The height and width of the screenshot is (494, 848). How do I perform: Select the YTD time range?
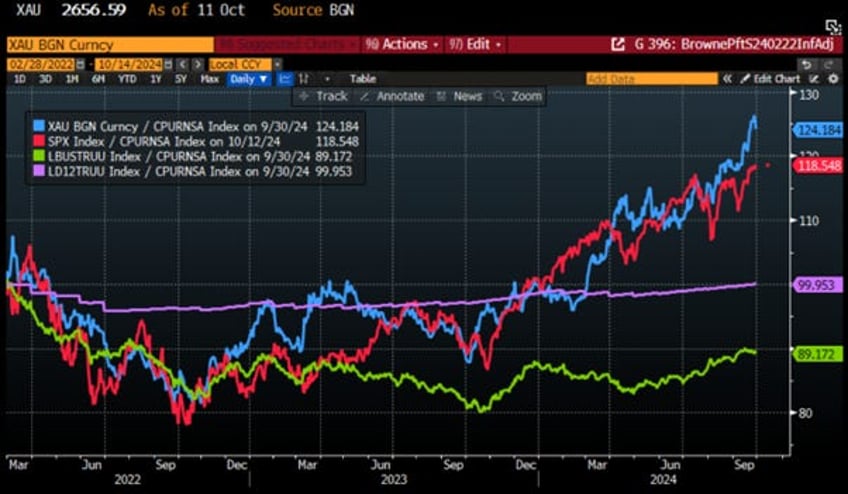click(x=127, y=79)
